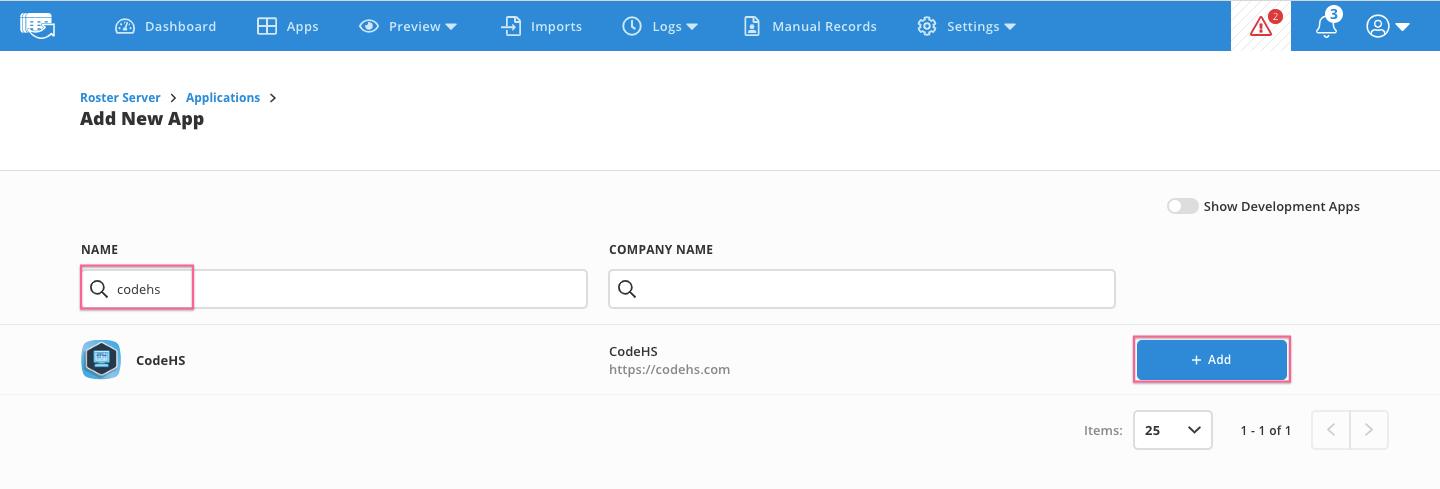The height and width of the screenshot is (489, 1440).
Task: Click the magnifier icon in Name field
Action: [99, 289]
